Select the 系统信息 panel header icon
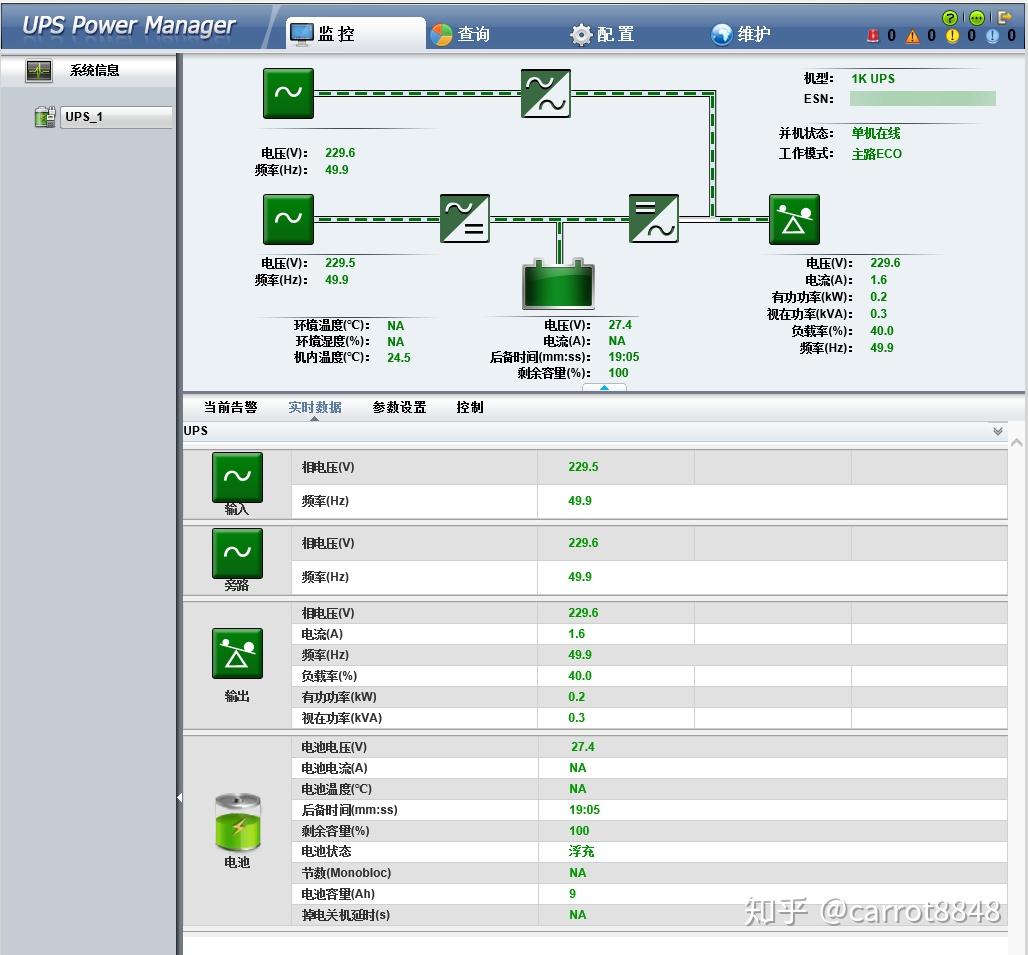Screen dimensions: 1028x955 coord(40,71)
